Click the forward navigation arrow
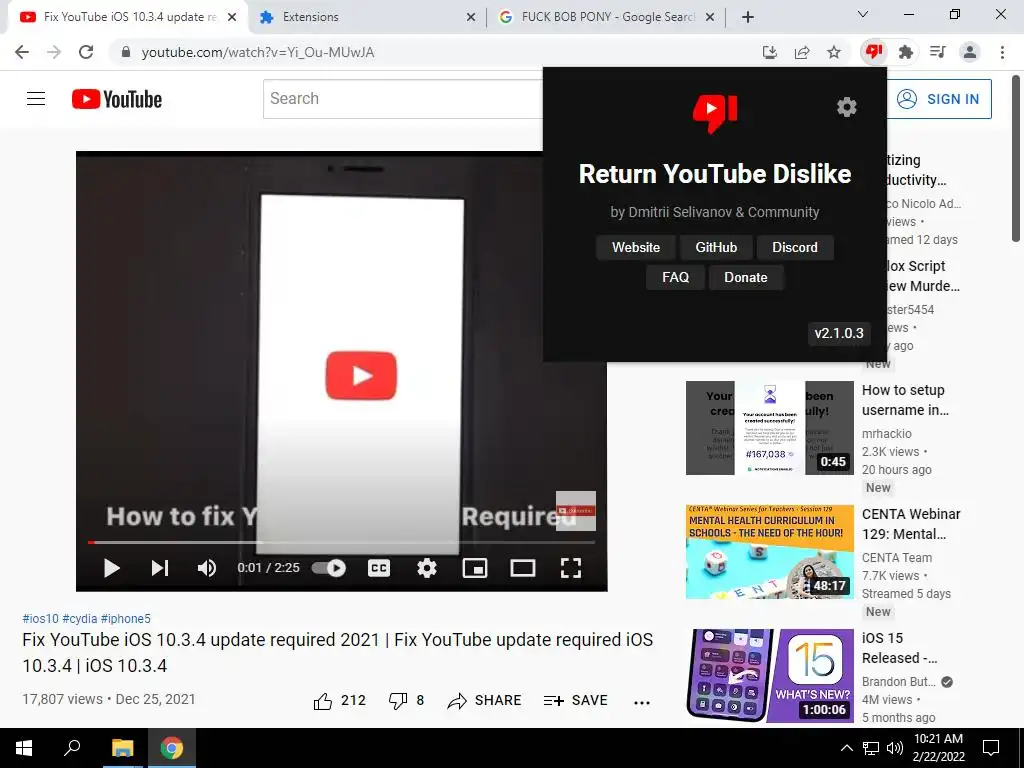Image resolution: width=1024 pixels, height=768 pixels. (54, 52)
